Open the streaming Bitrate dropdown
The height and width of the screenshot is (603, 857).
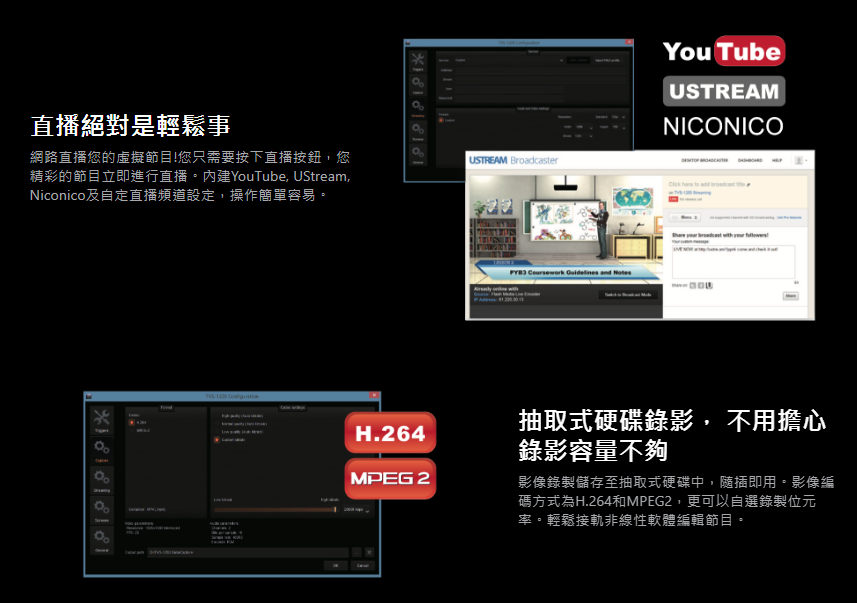(584, 136)
